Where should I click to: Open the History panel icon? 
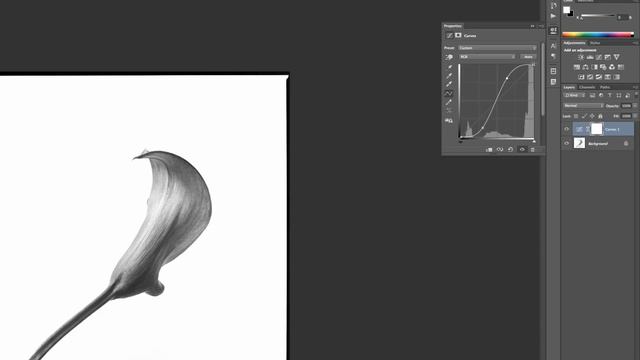[x=553, y=6]
